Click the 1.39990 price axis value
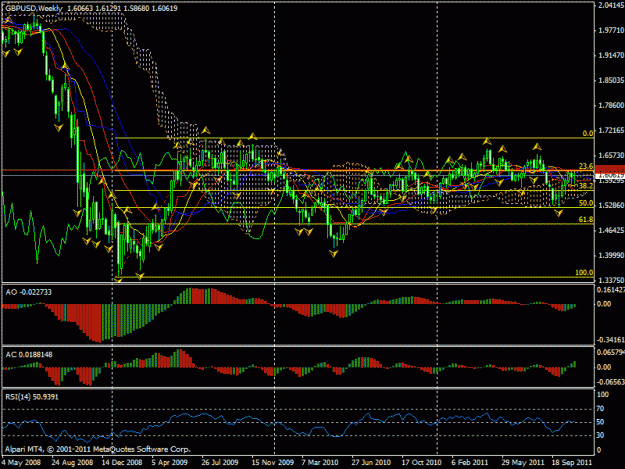 (x=611, y=255)
